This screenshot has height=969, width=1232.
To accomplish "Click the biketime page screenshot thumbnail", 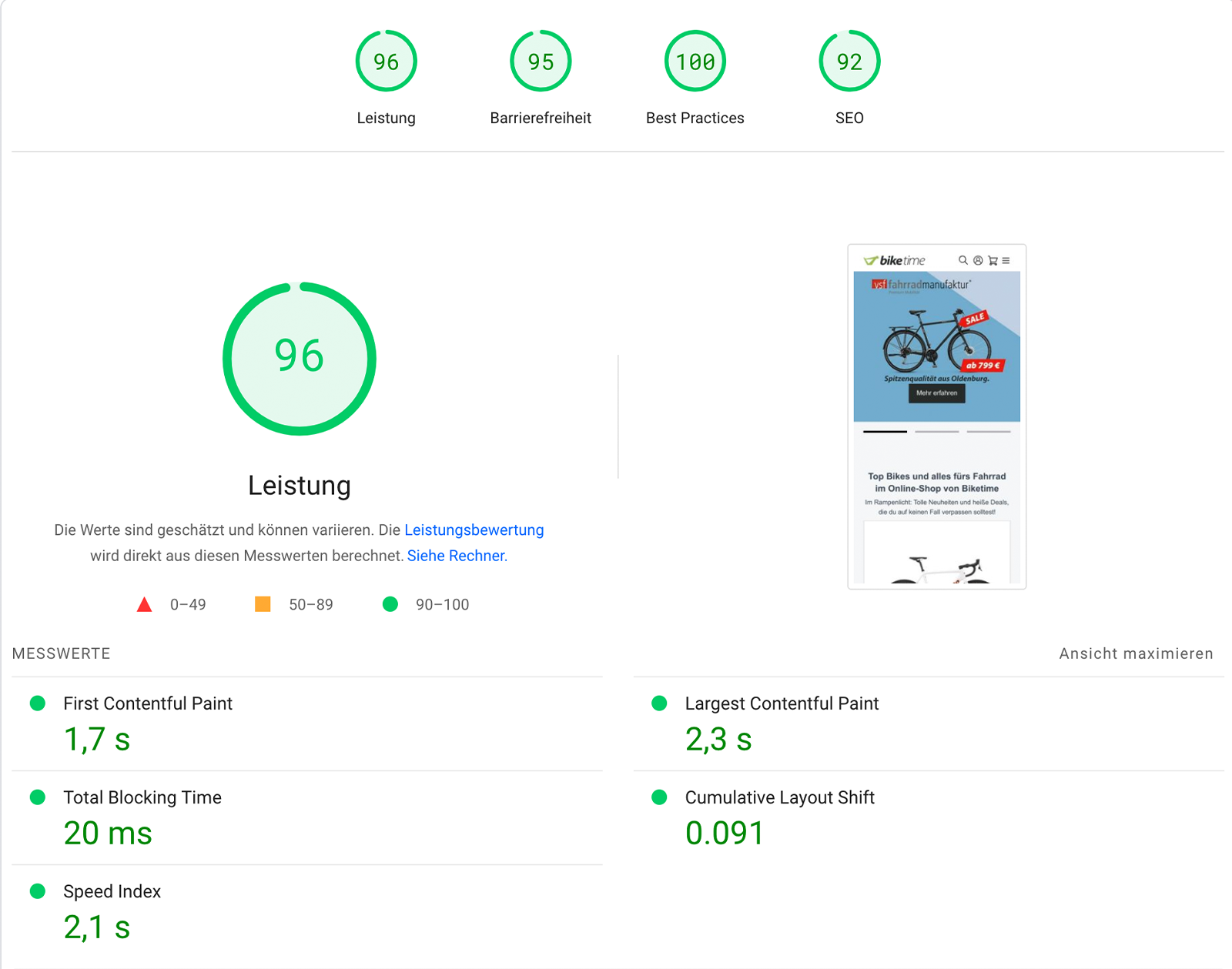I will [x=936, y=416].
